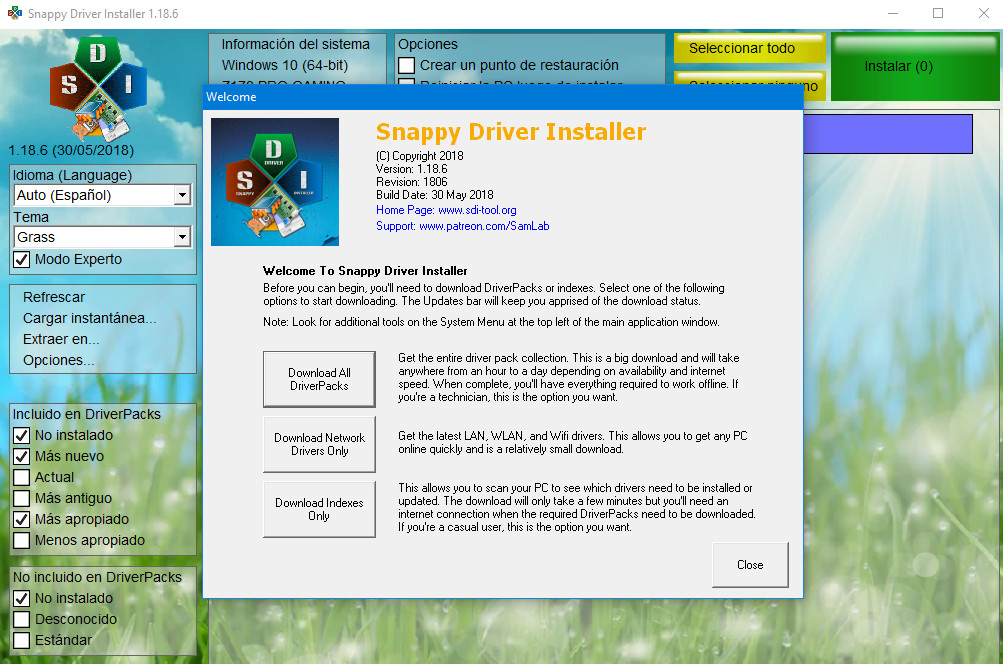Click the blue updates progress bar

888,134
